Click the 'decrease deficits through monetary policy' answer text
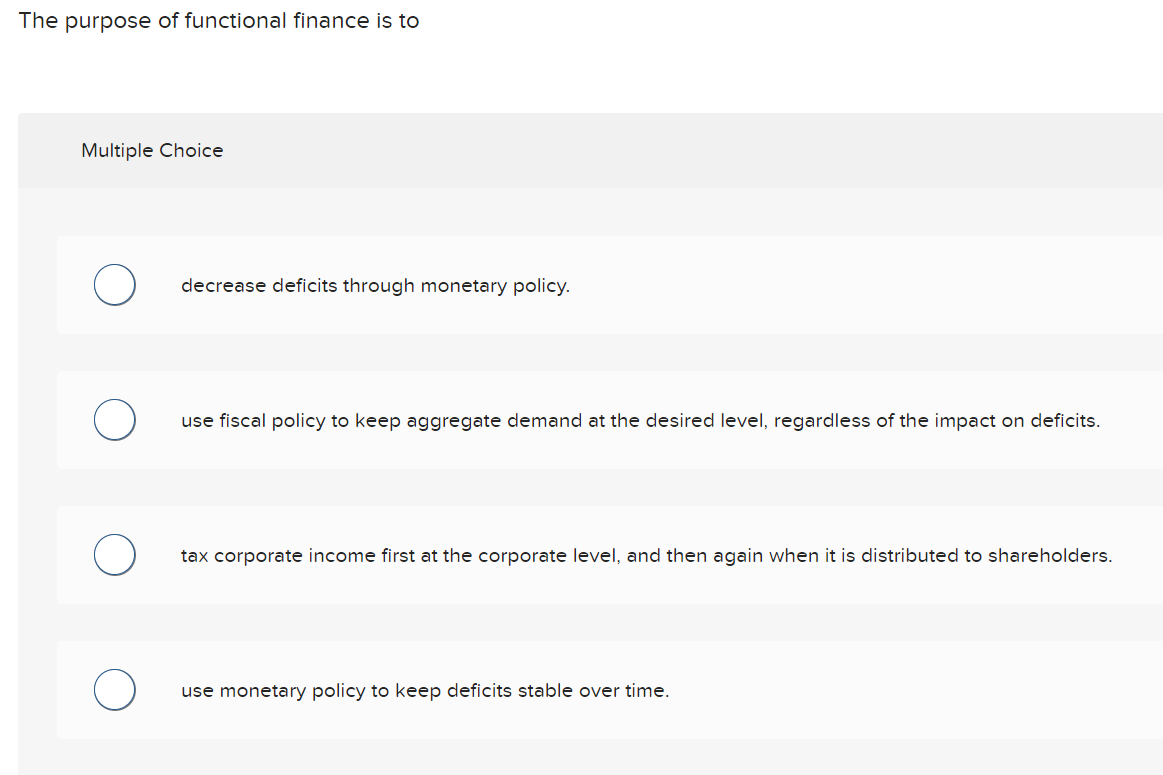1163x775 pixels. 375,285
